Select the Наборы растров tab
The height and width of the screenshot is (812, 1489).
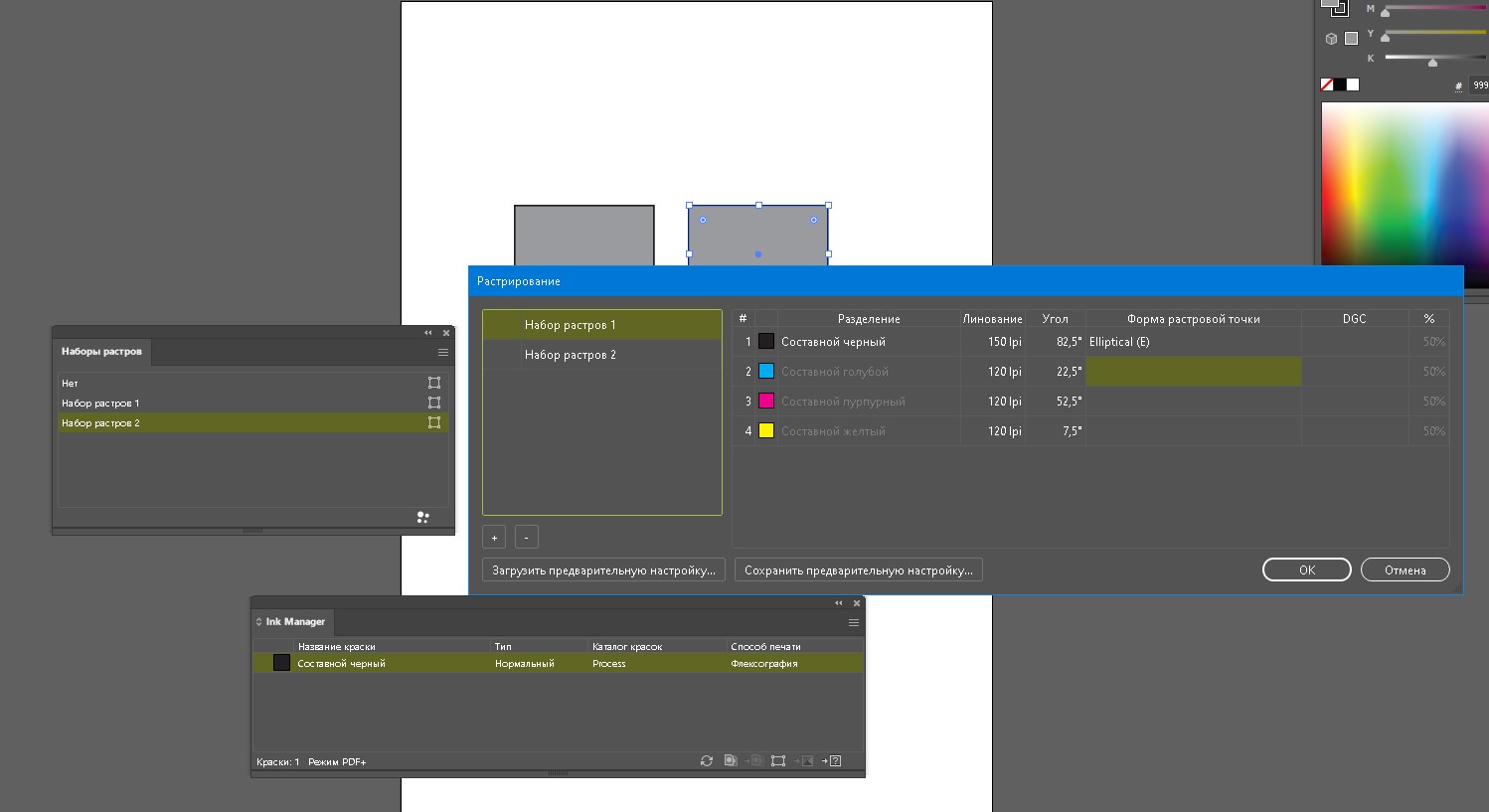point(101,352)
